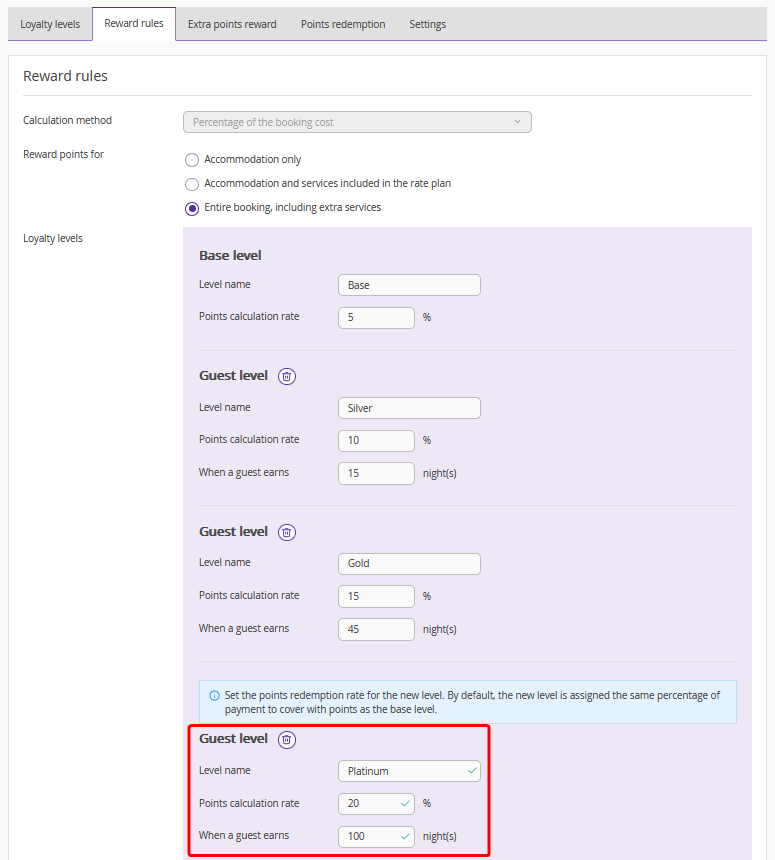Open the Calculation method dropdown

tap(357, 122)
